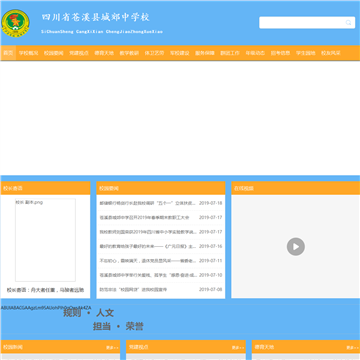Click the bottom 党建视点 panel title
Viewport: 360px width, 360px height.
click(139, 347)
